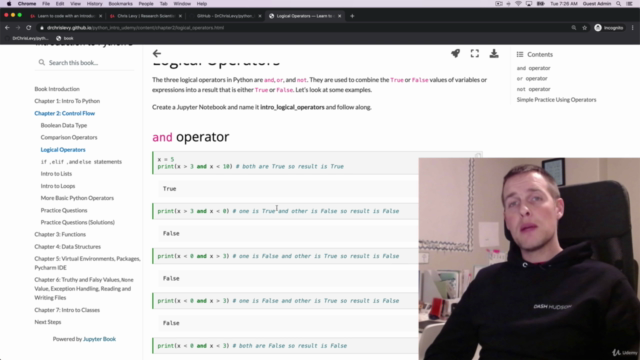
Task: Open the Apple menu
Action: pyautogui.click(x=9, y=4)
